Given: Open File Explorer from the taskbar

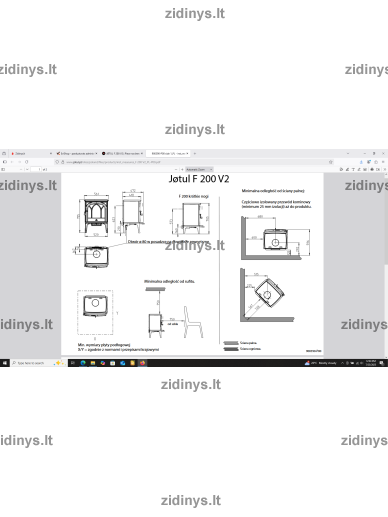Looking at the screenshot, I should pyautogui.click(x=93, y=363).
